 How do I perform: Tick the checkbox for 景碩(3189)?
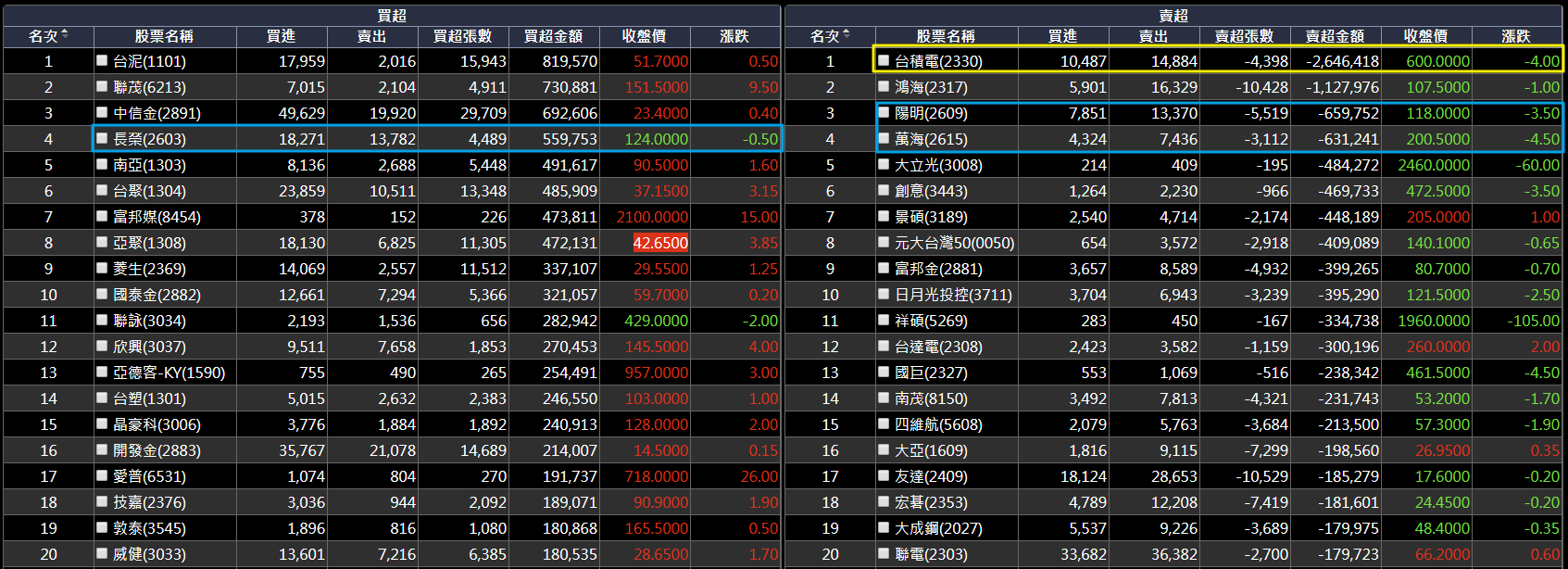click(x=884, y=216)
